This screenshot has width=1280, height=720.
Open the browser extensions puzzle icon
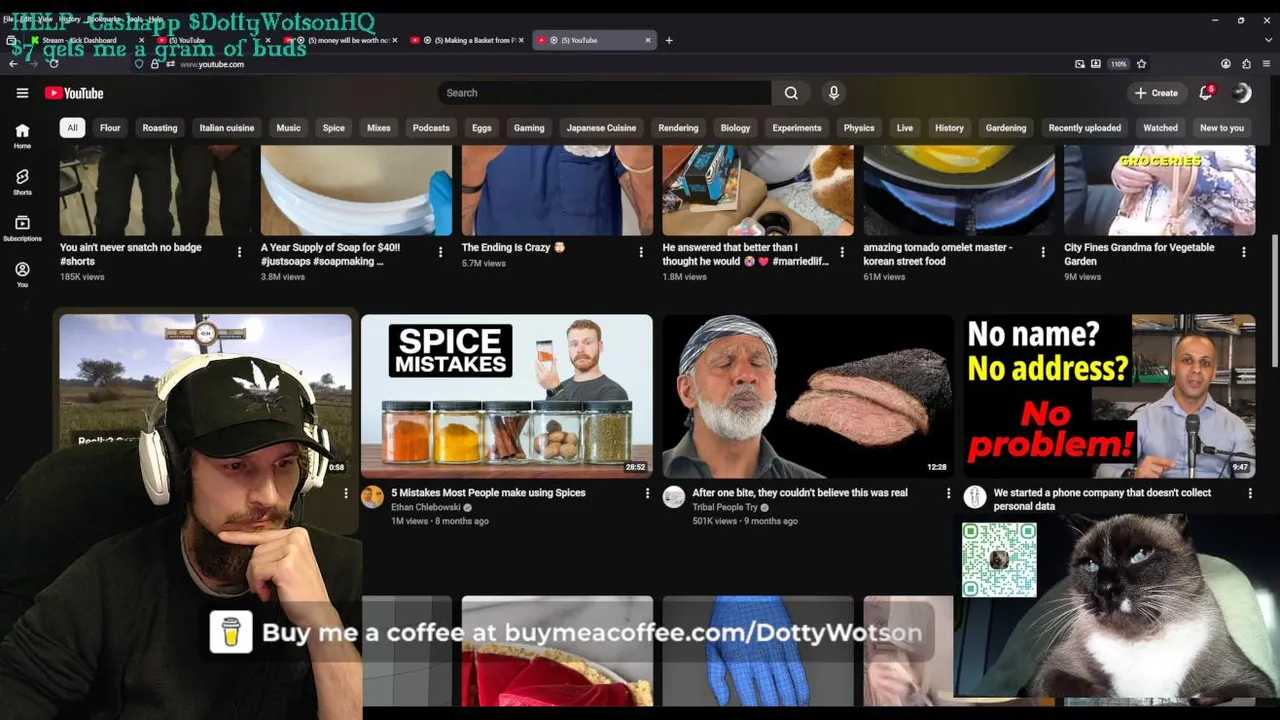pyautogui.click(x=1246, y=64)
